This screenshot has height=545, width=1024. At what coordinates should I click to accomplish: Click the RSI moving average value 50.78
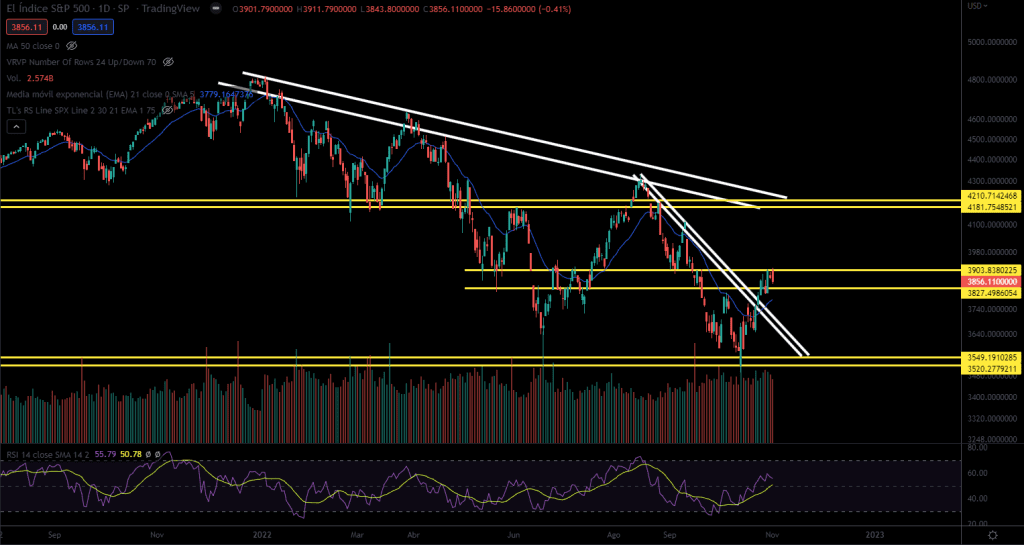click(131, 453)
